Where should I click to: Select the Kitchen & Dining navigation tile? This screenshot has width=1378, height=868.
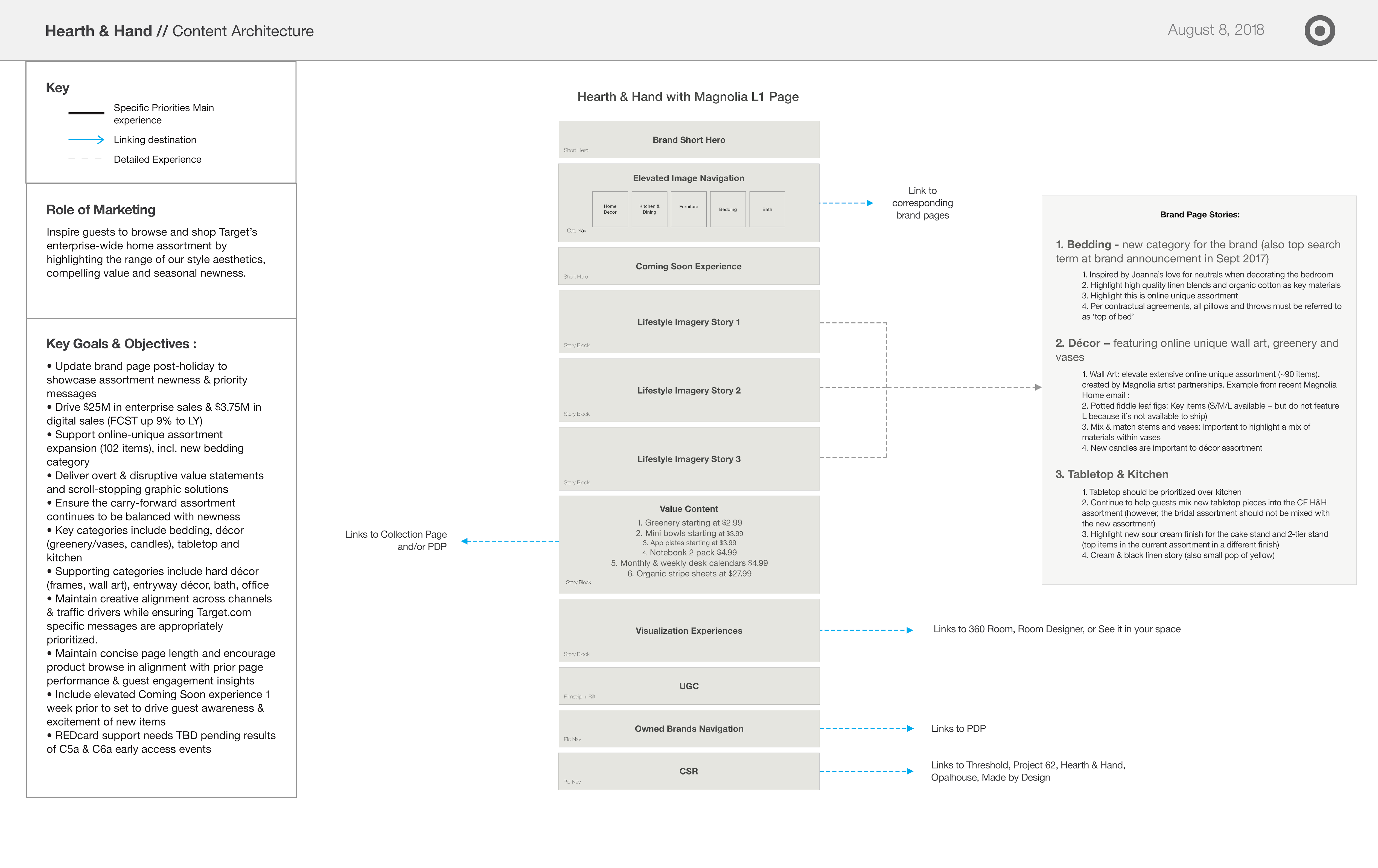click(x=649, y=209)
